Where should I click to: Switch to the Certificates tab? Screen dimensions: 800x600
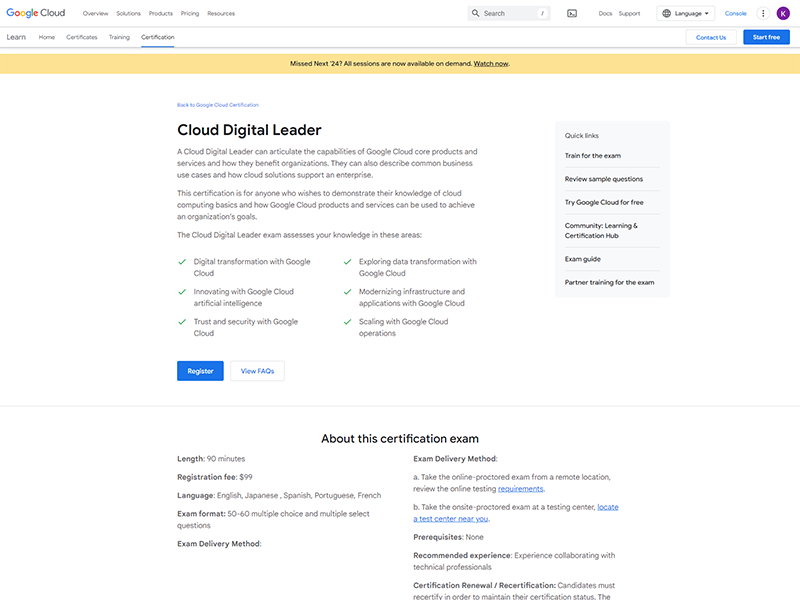coord(82,37)
